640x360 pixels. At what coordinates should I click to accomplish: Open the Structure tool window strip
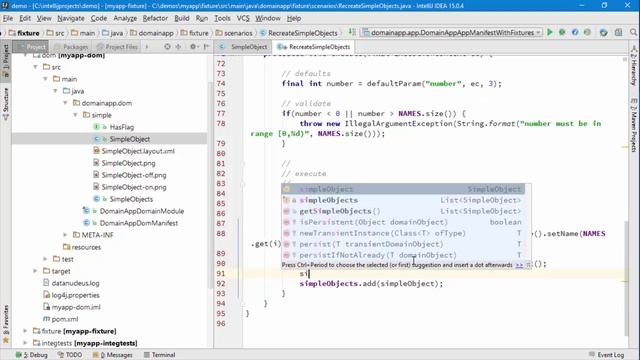(x=6, y=104)
